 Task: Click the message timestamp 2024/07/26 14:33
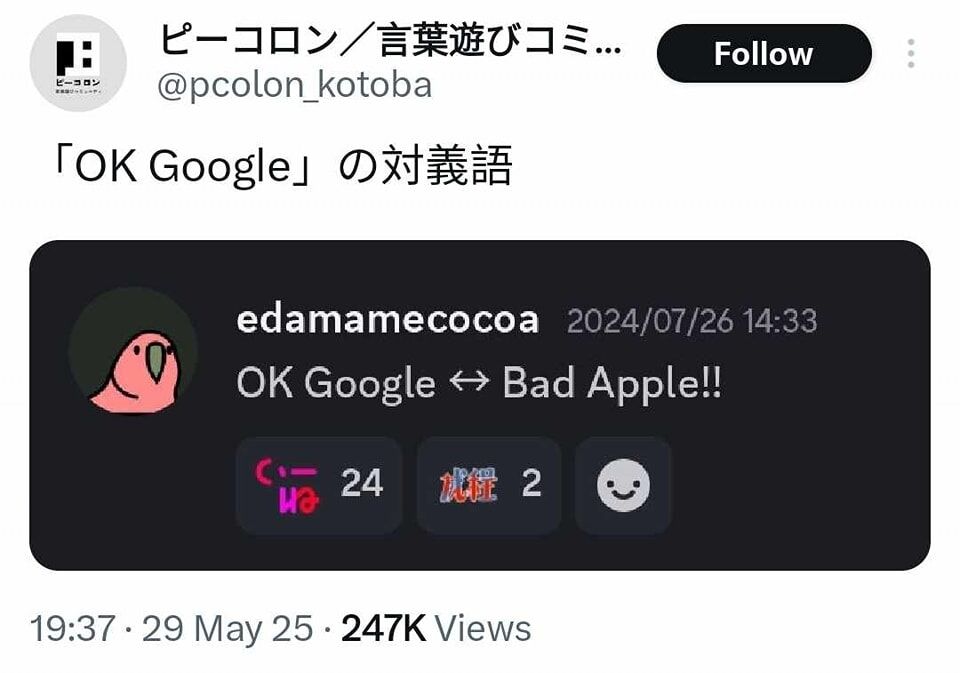coord(692,321)
